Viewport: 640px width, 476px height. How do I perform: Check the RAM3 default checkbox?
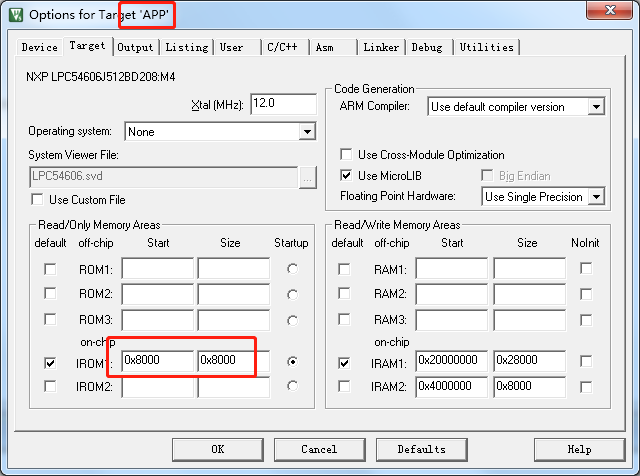pos(344,319)
